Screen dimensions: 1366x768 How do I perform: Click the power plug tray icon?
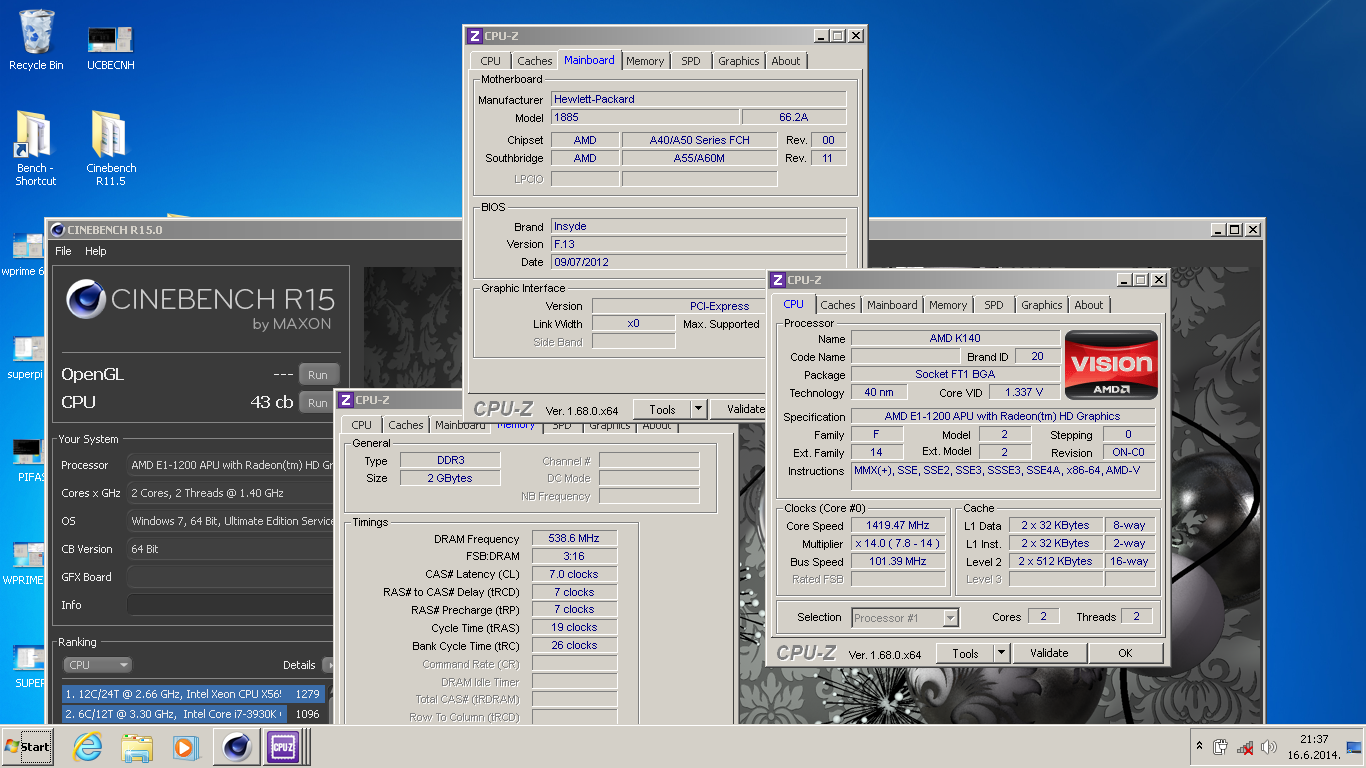tap(1221, 747)
